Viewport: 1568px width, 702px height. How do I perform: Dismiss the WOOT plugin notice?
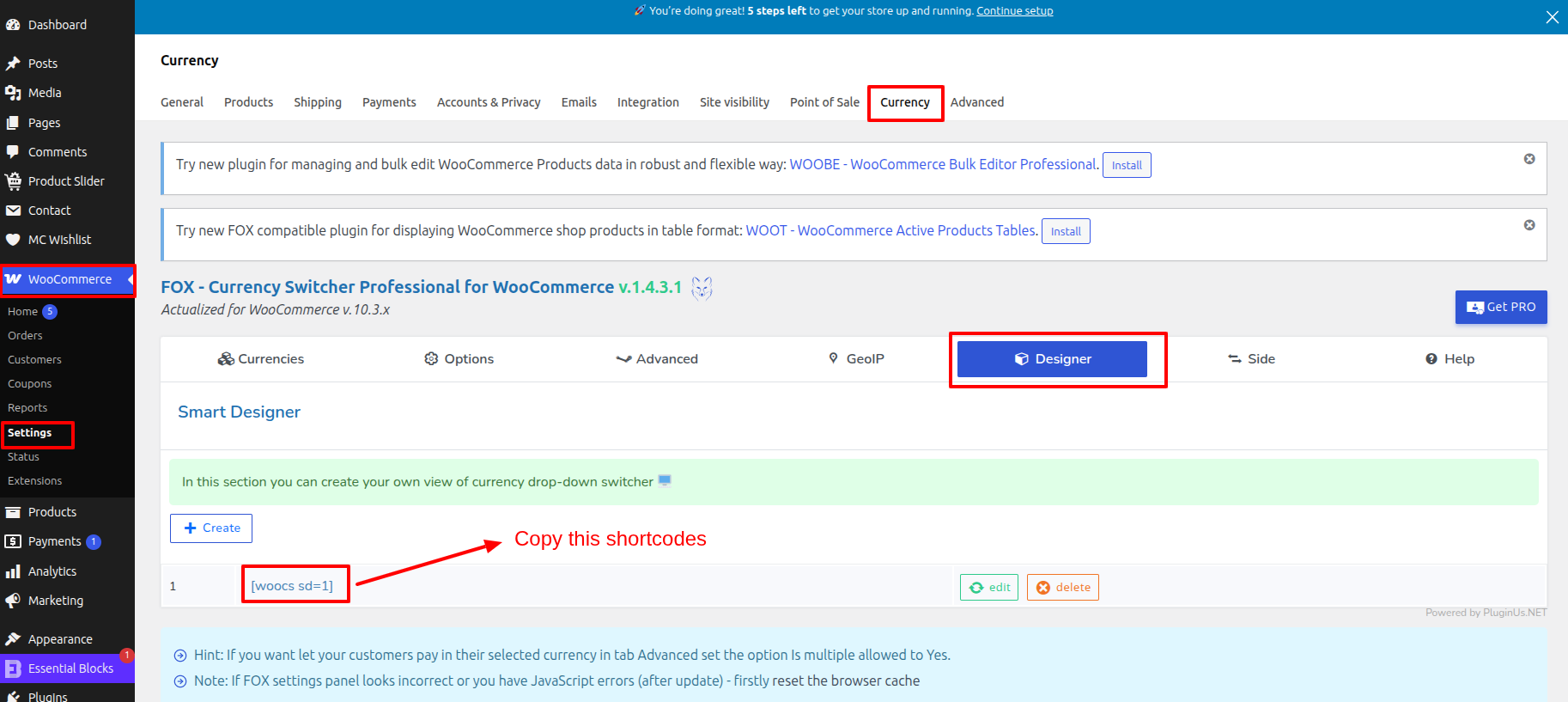(1528, 225)
